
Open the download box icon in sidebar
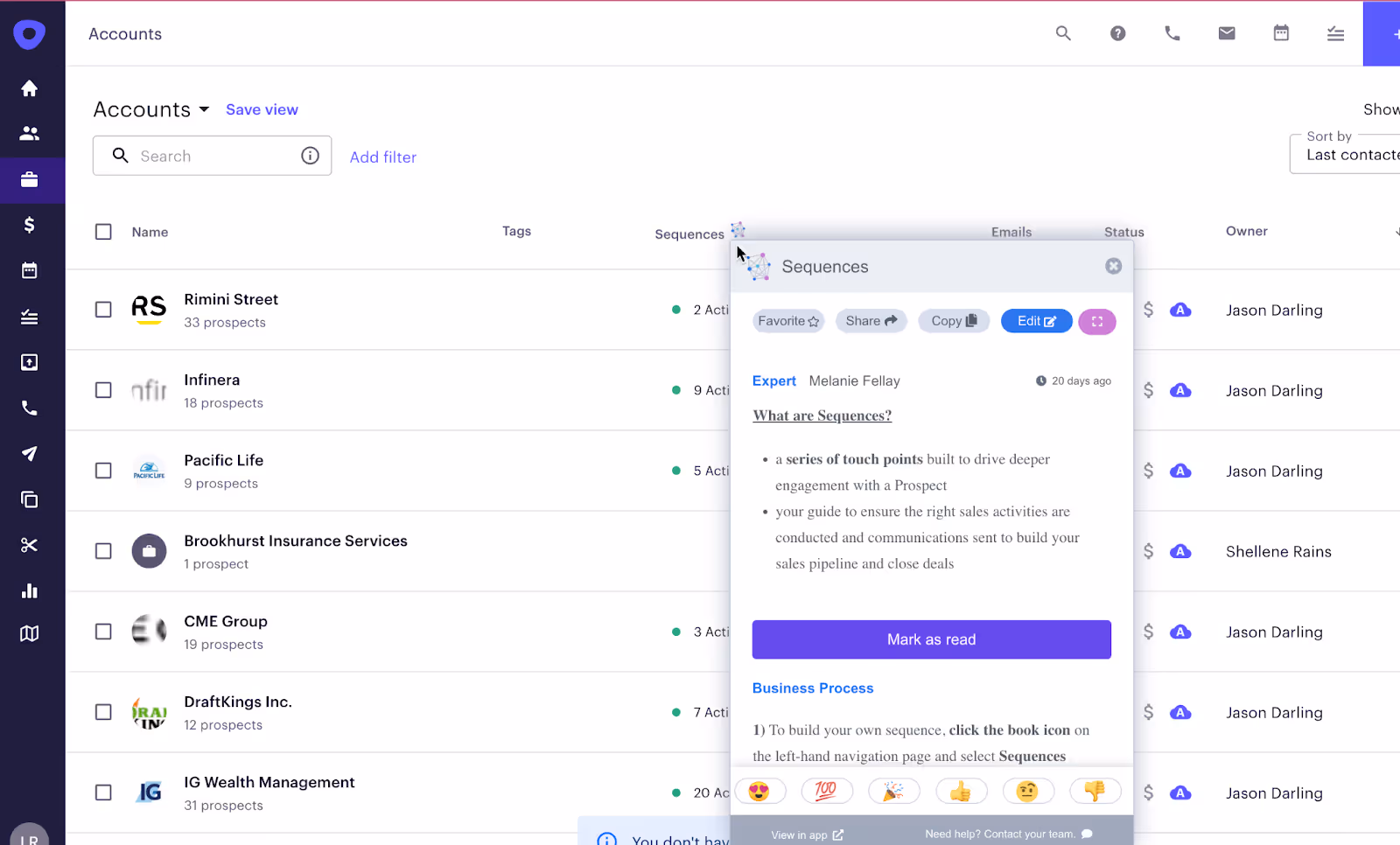[29, 362]
